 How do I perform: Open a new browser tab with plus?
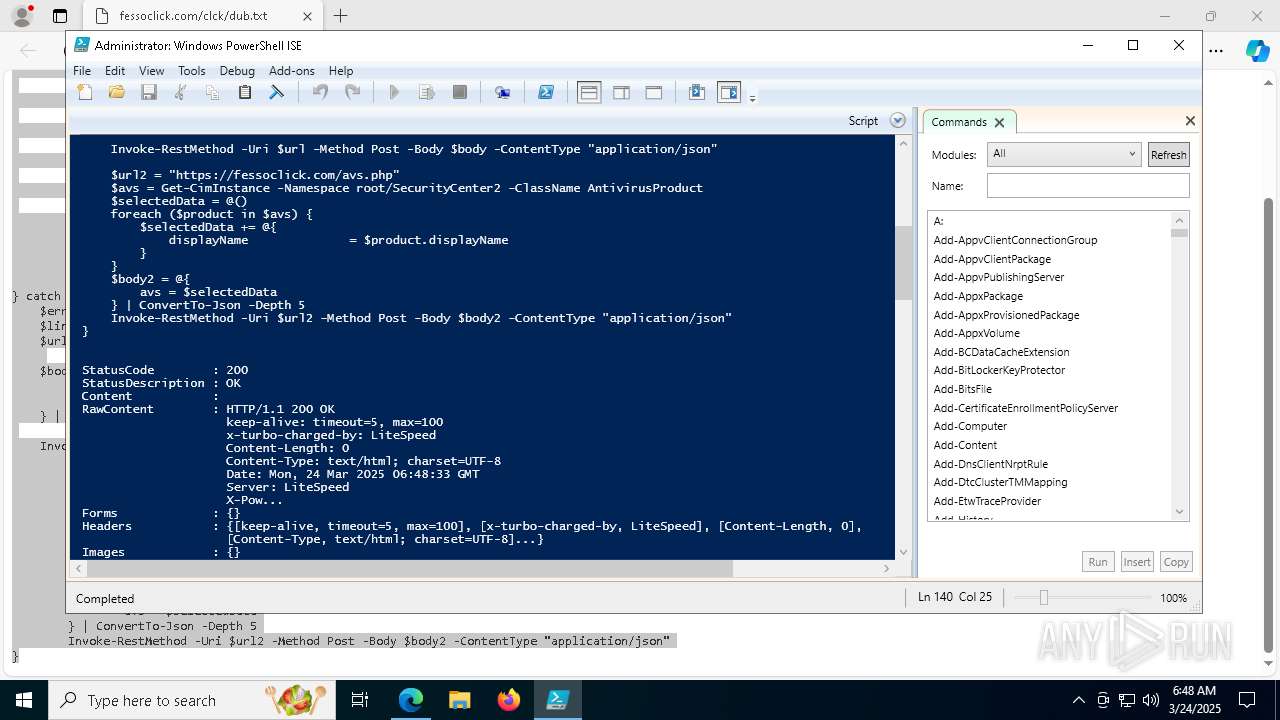[x=340, y=16]
